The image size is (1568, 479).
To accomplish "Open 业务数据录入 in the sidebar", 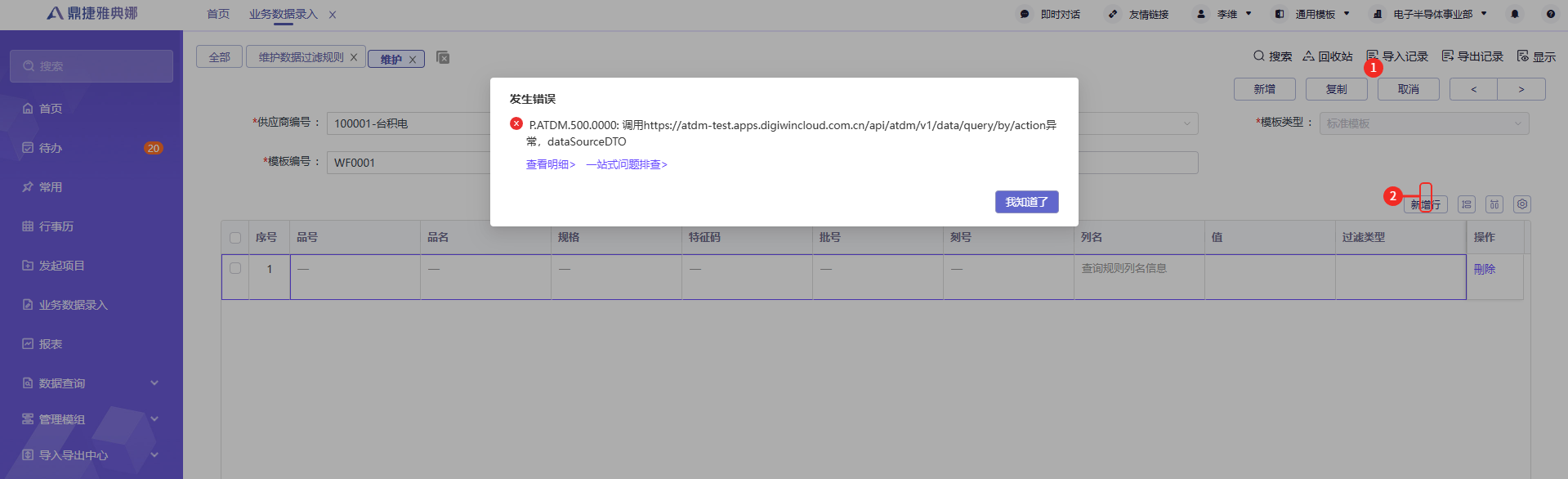I will point(74,305).
